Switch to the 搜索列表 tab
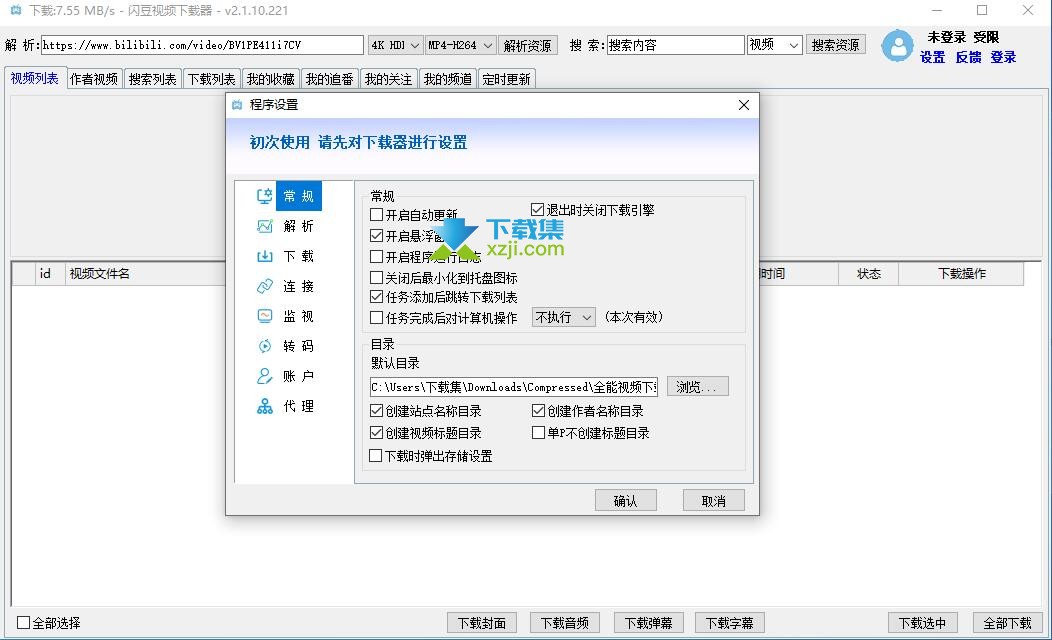 point(152,79)
